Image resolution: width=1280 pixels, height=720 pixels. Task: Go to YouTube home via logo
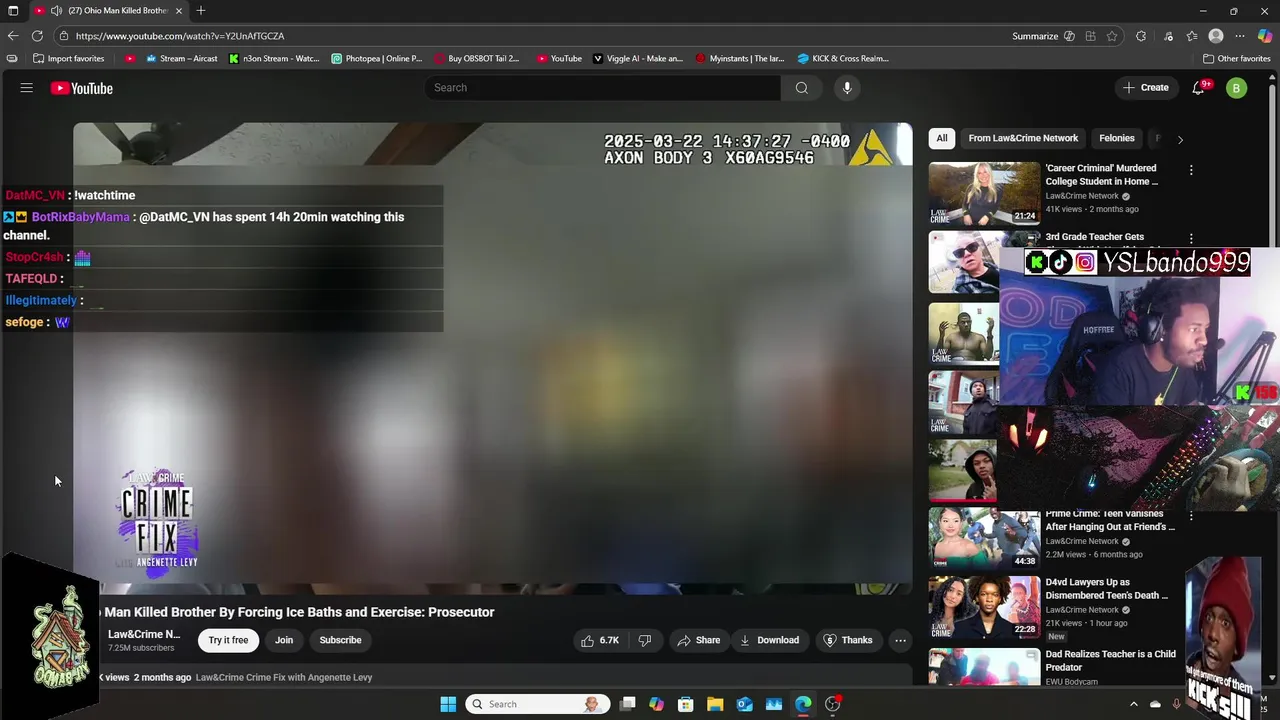[82, 88]
